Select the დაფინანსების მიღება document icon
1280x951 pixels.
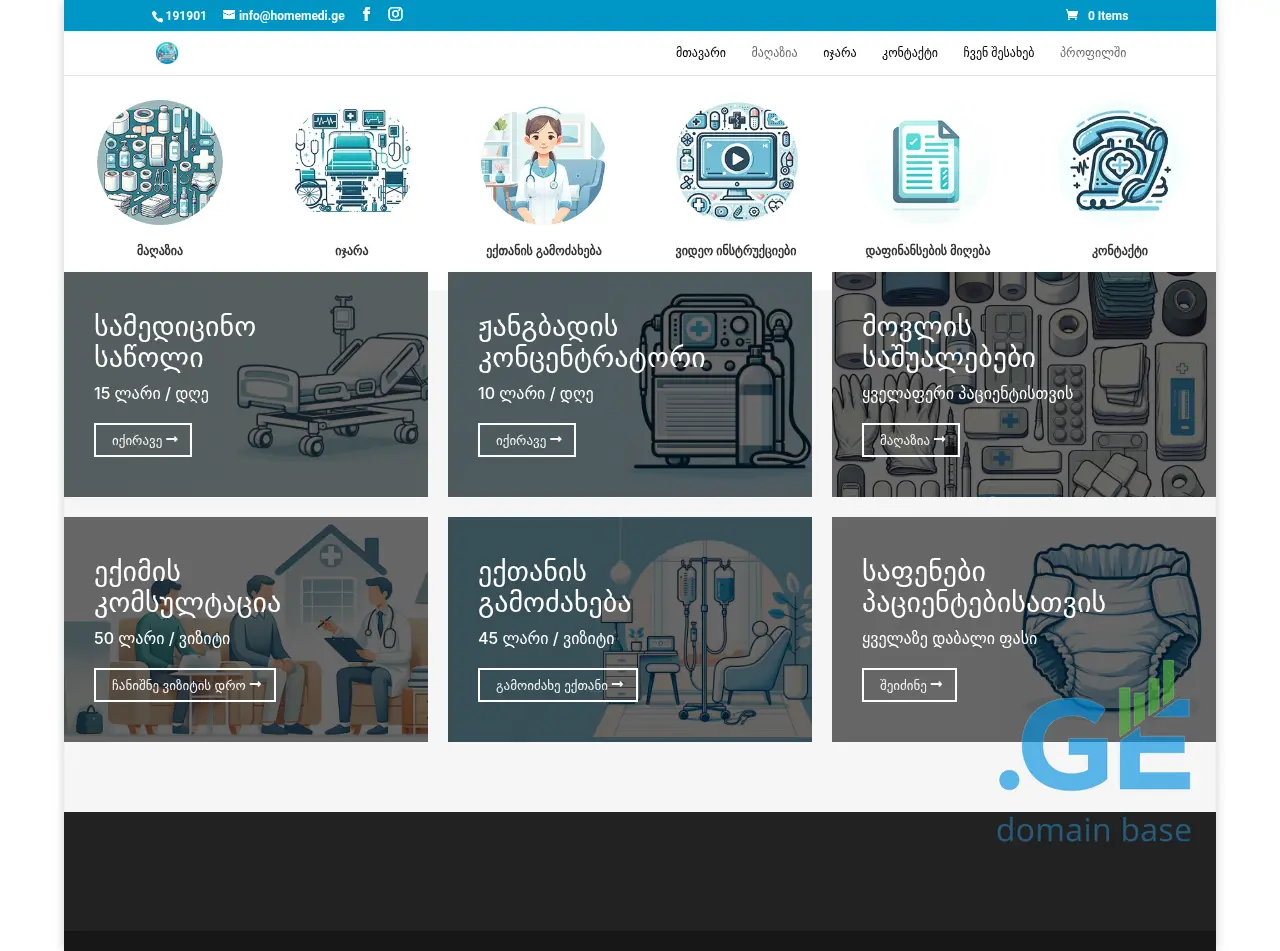[928, 164]
